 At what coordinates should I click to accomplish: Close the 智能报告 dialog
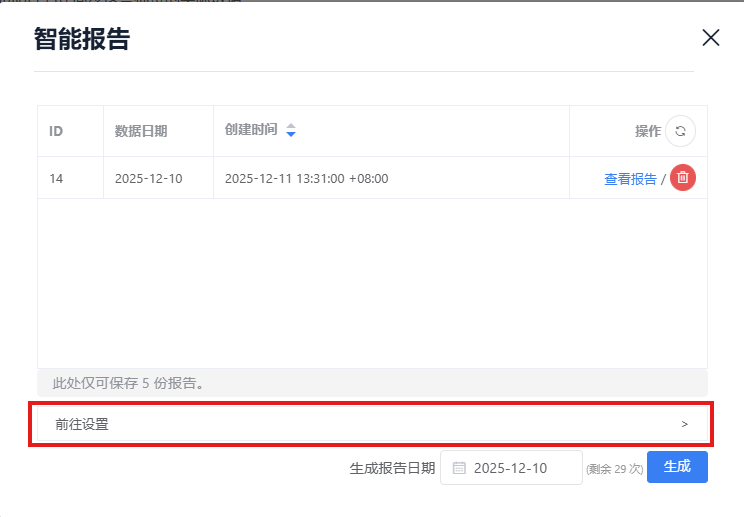[711, 38]
